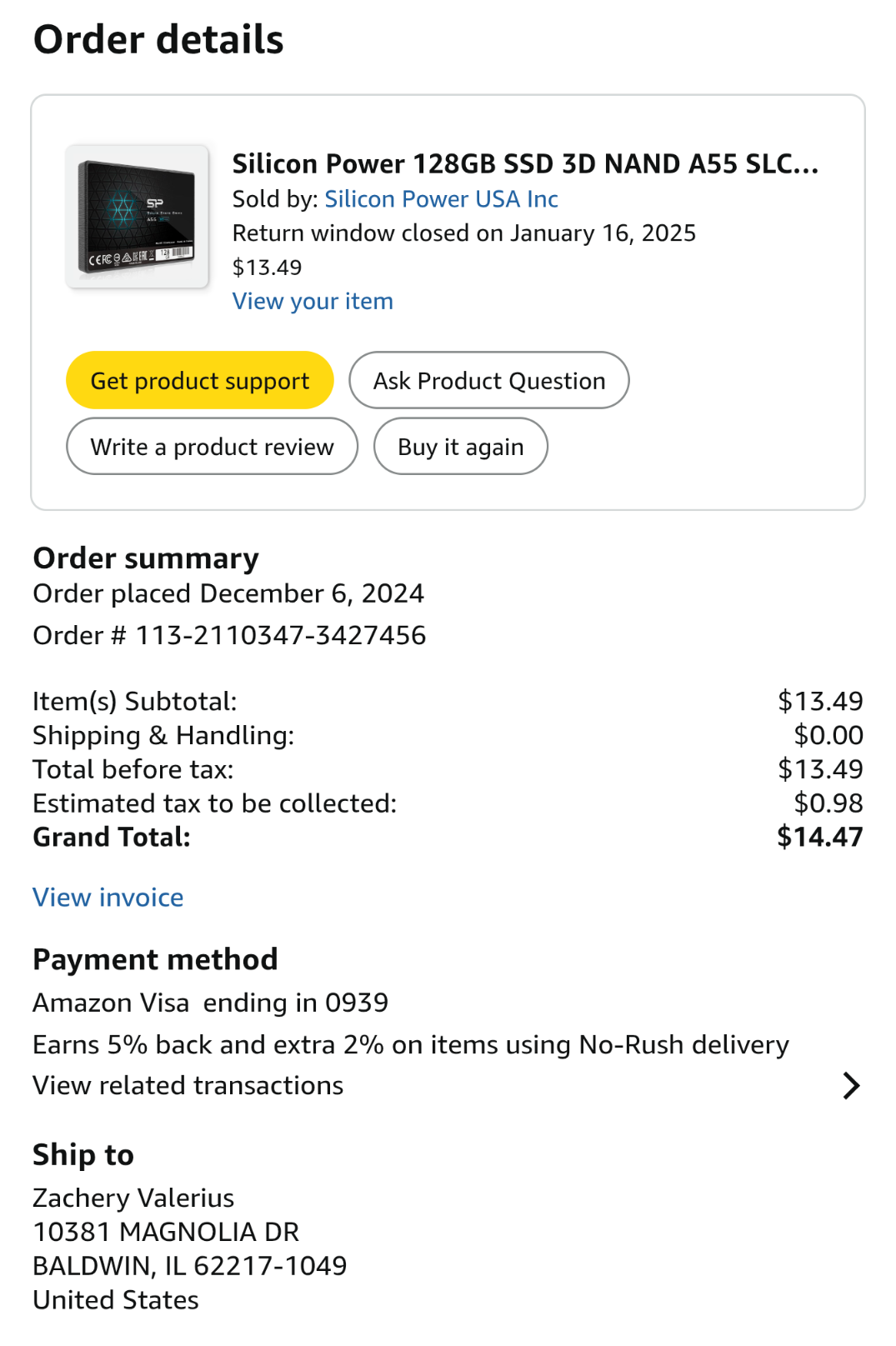The image size is (896, 1346).
Task: Click the Grand Total amount $14.47
Action: click(x=819, y=837)
